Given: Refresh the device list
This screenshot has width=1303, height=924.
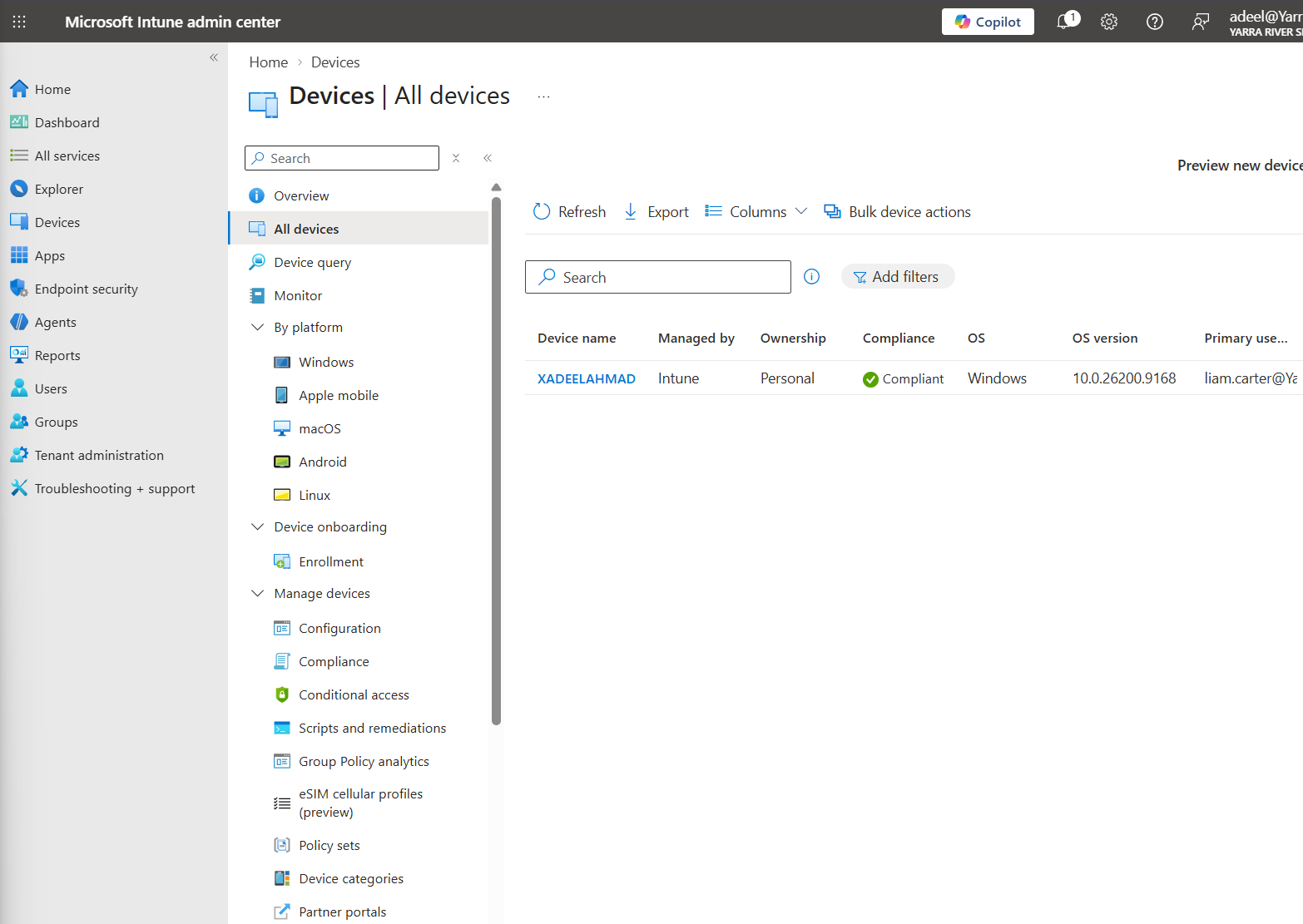Looking at the screenshot, I should (569, 212).
